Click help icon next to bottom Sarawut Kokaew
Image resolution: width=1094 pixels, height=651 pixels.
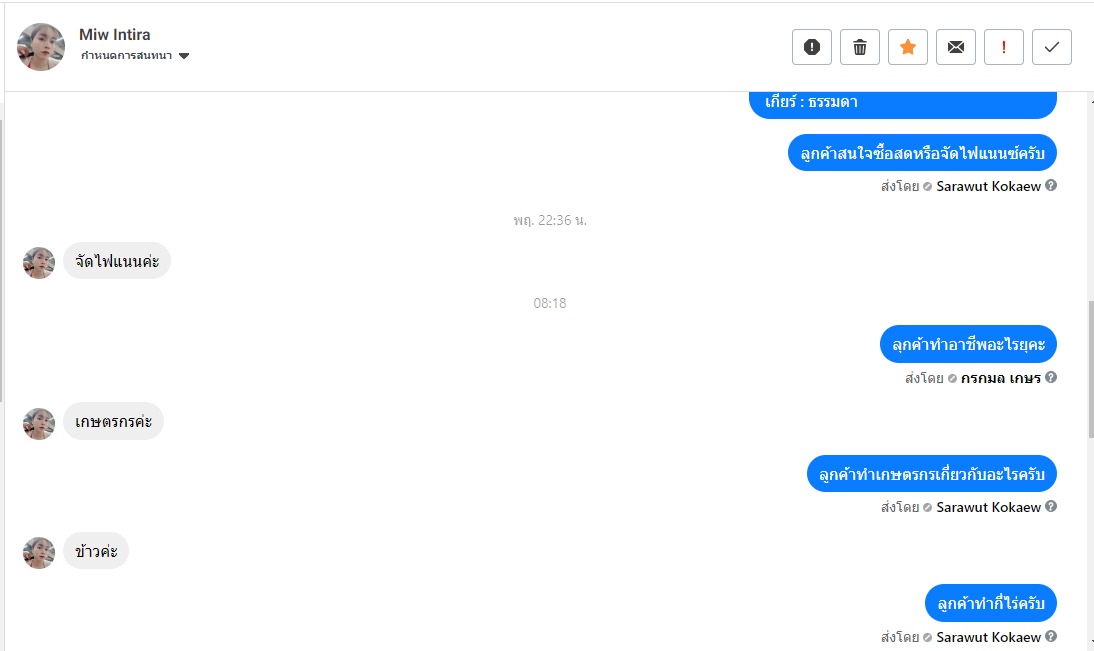tap(1051, 636)
